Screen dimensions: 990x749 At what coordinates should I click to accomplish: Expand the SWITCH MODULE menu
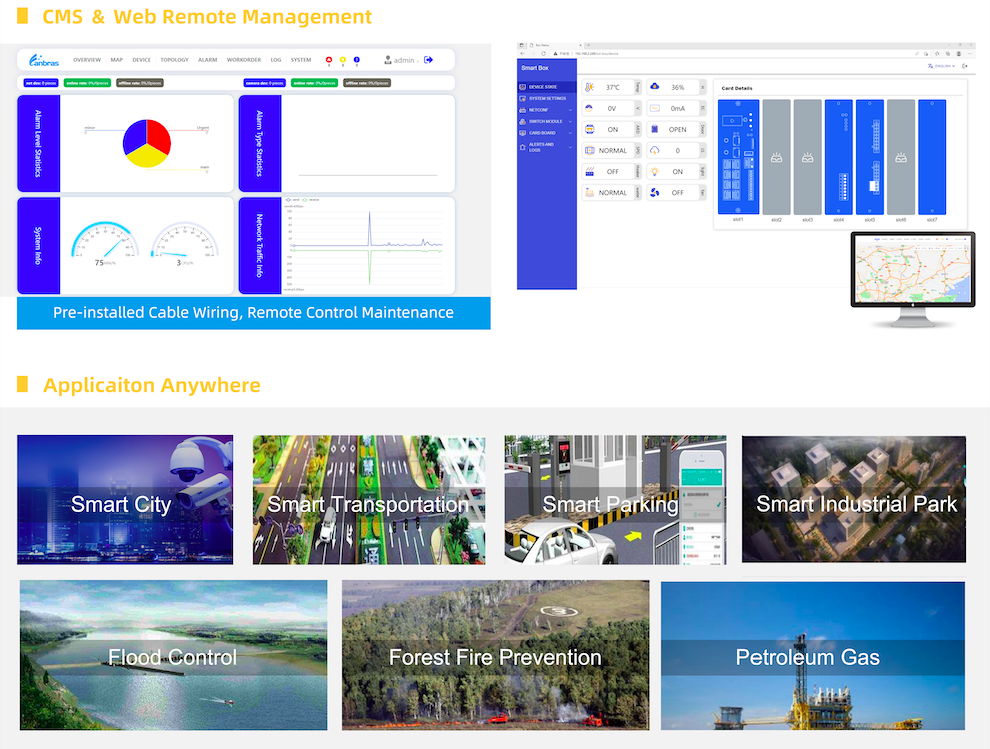coord(545,121)
